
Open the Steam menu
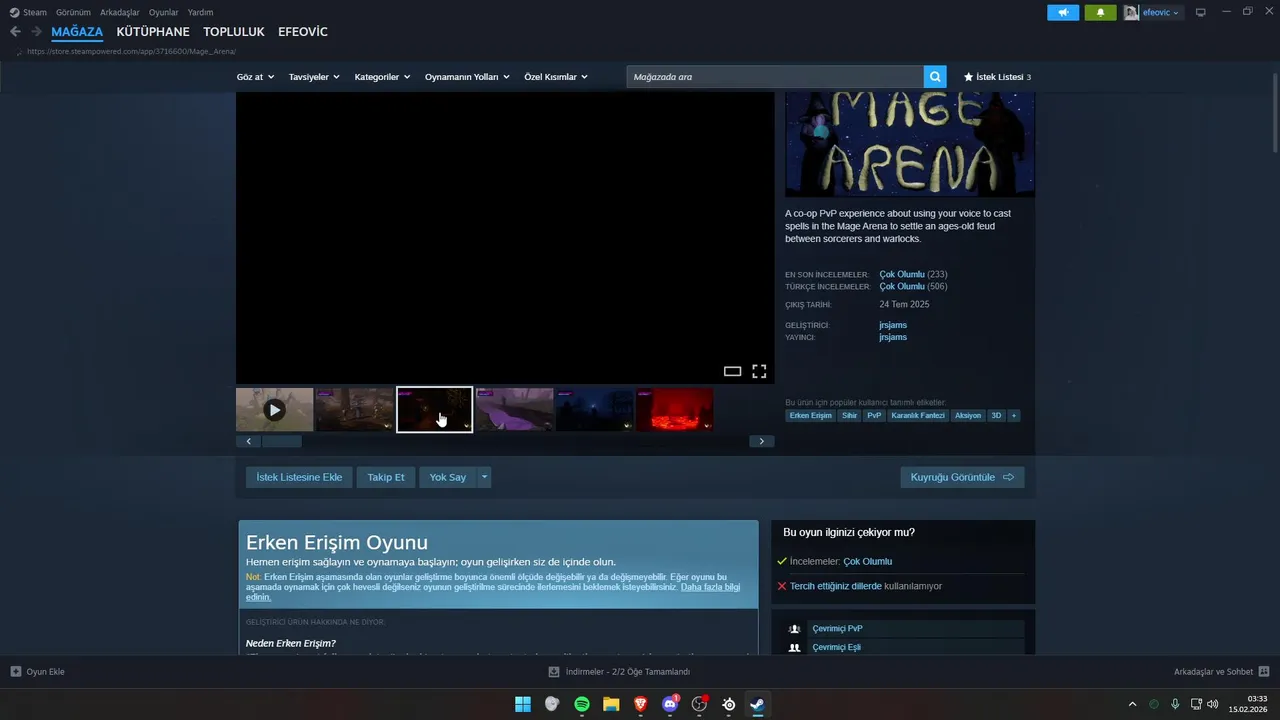35,13
